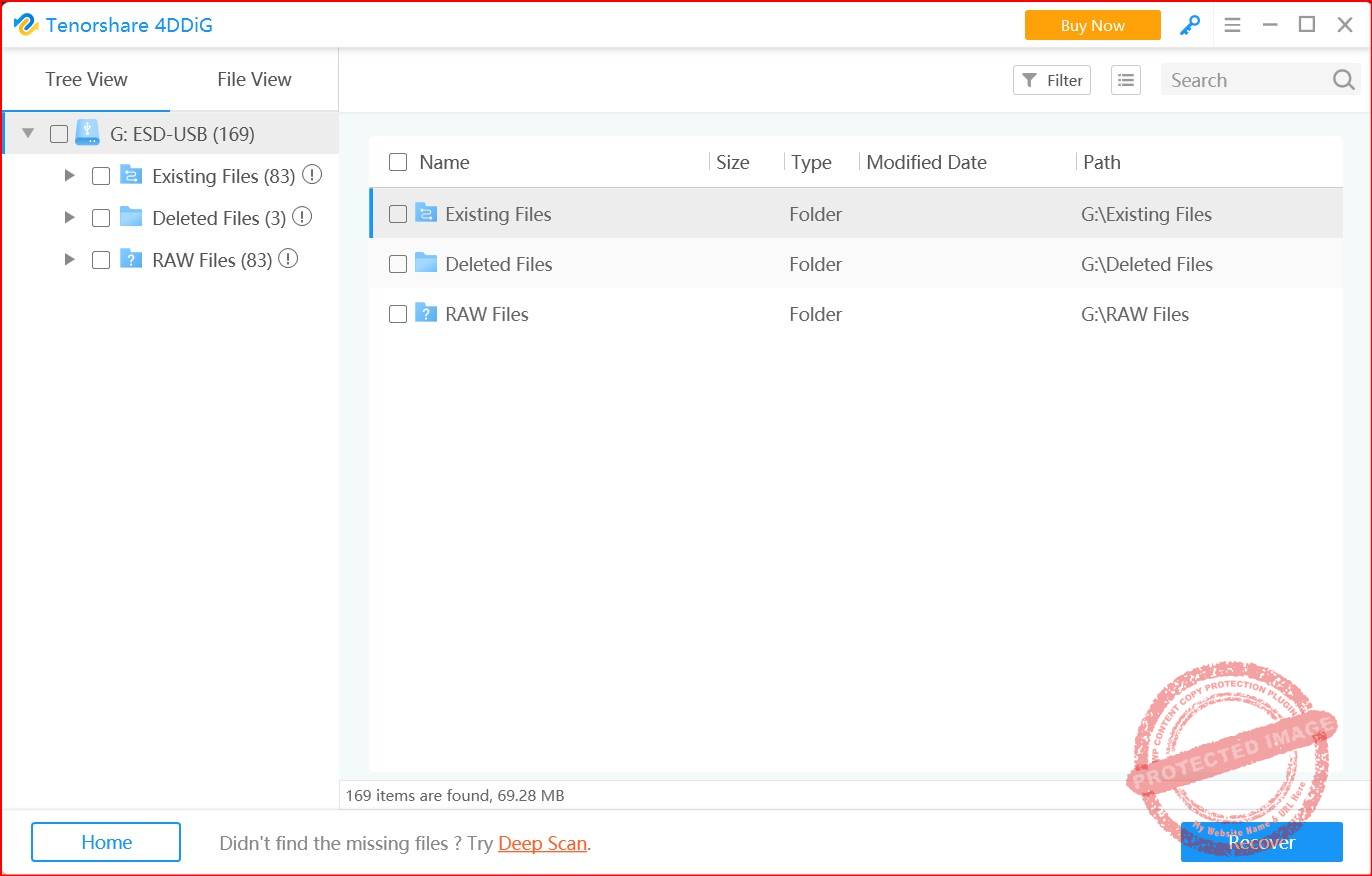Check the Existing Files checkbox in sidebar
This screenshot has width=1372, height=876.
coord(100,175)
